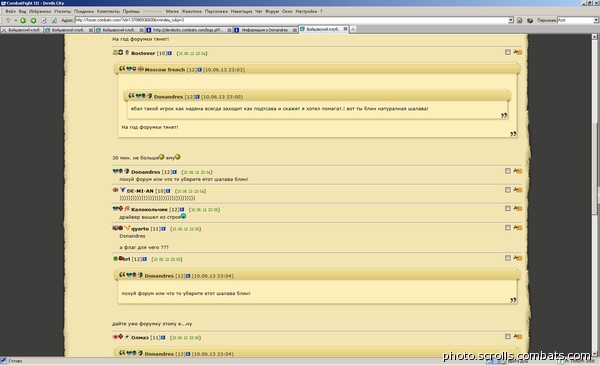Click the green forward navigation arrow in toolbar
600x366 pixels.
(33, 20)
